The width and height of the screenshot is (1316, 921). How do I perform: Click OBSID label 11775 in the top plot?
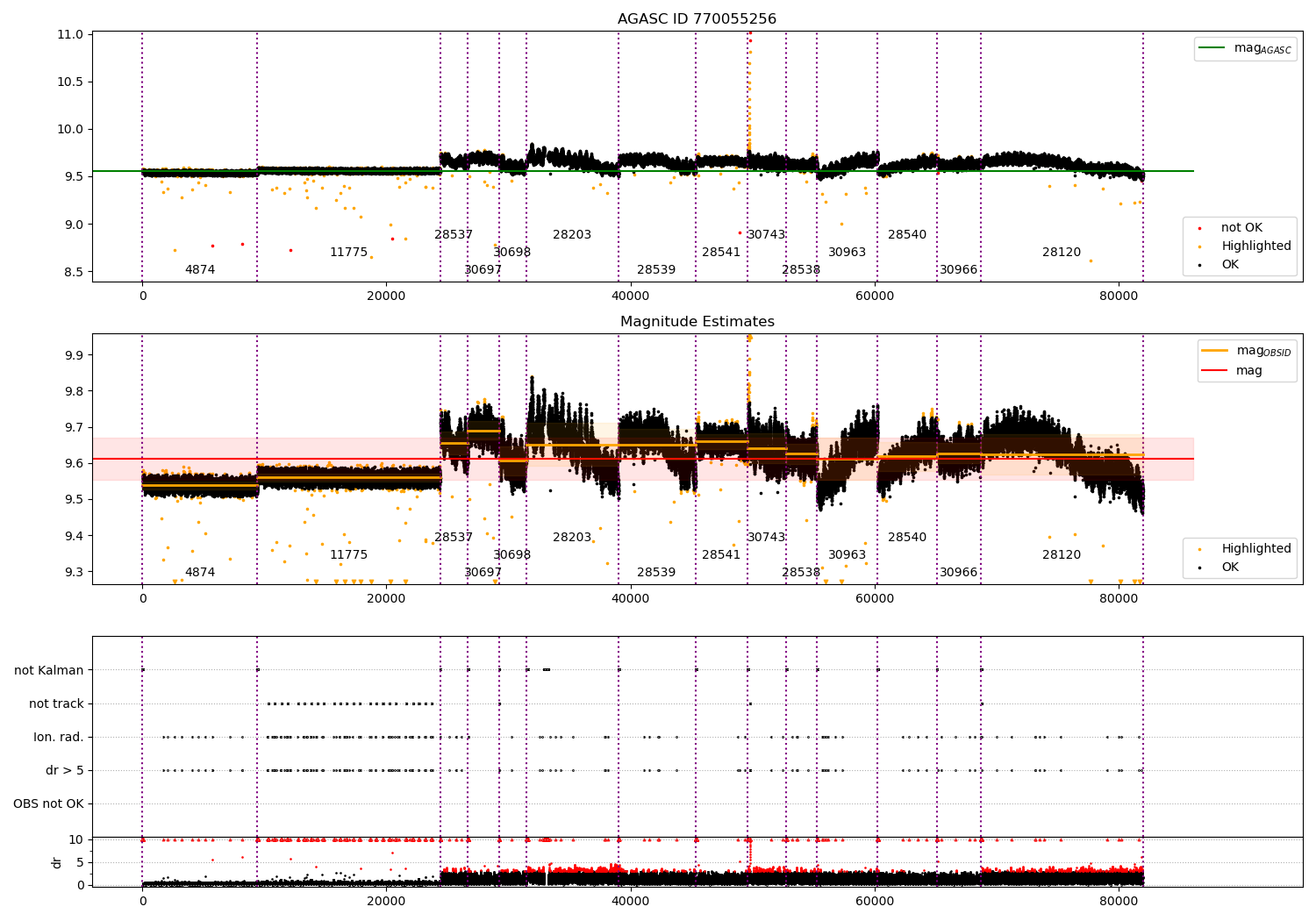(348, 252)
